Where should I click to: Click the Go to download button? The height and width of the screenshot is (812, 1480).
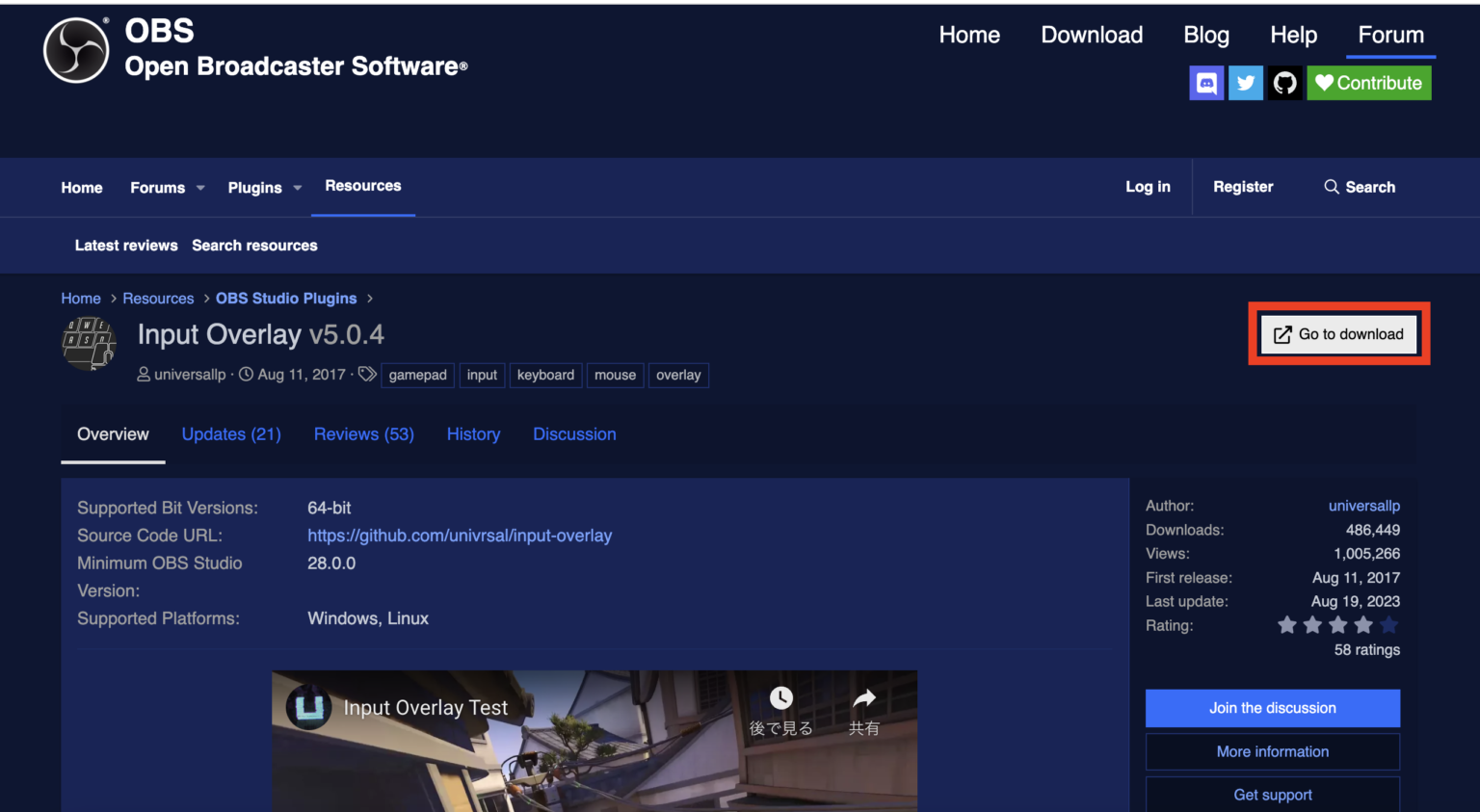pyautogui.click(x=1338, y=333)
